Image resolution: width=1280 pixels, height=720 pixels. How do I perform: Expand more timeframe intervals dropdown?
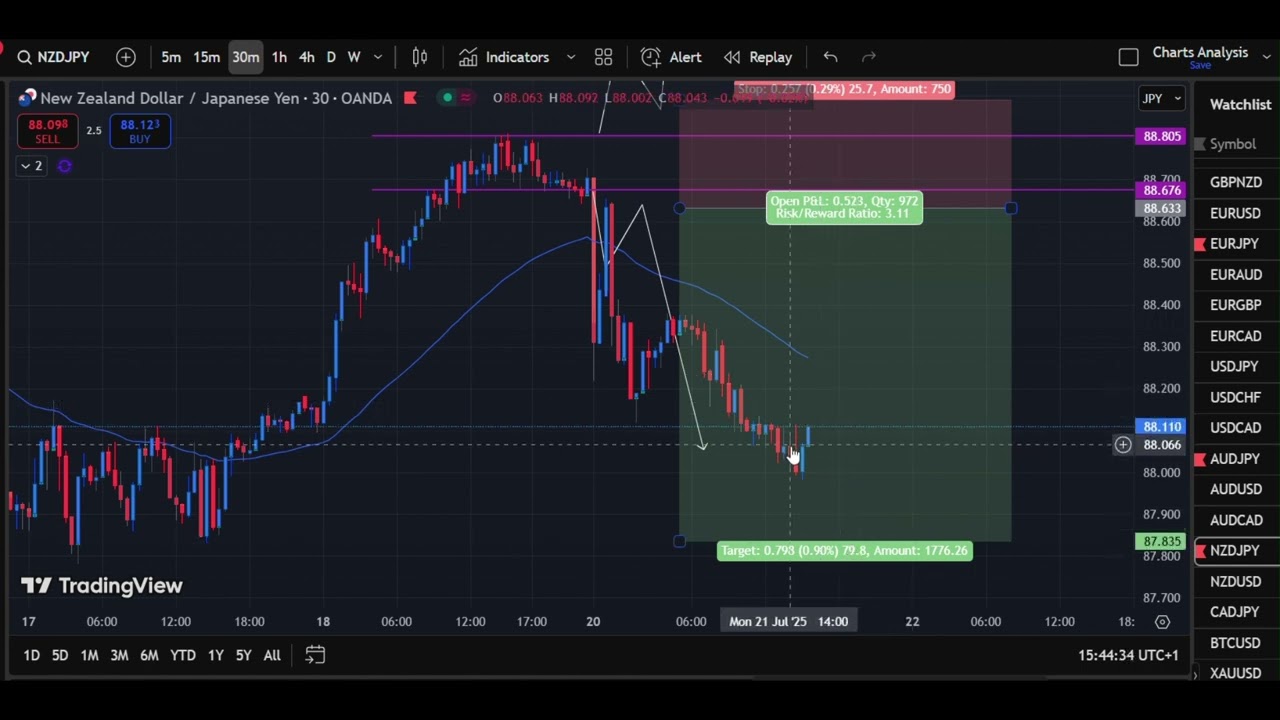point(378,58)
